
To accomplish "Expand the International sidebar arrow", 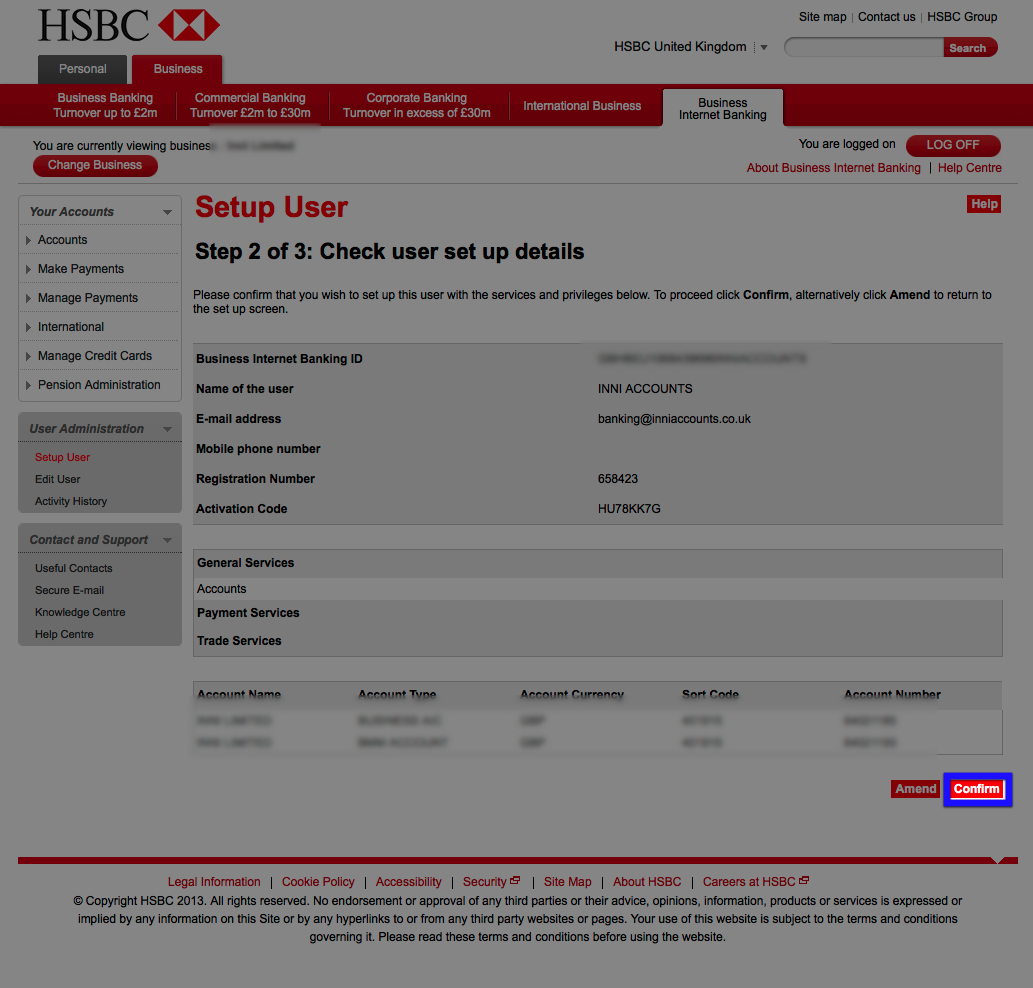I will [x=28, y=327].
